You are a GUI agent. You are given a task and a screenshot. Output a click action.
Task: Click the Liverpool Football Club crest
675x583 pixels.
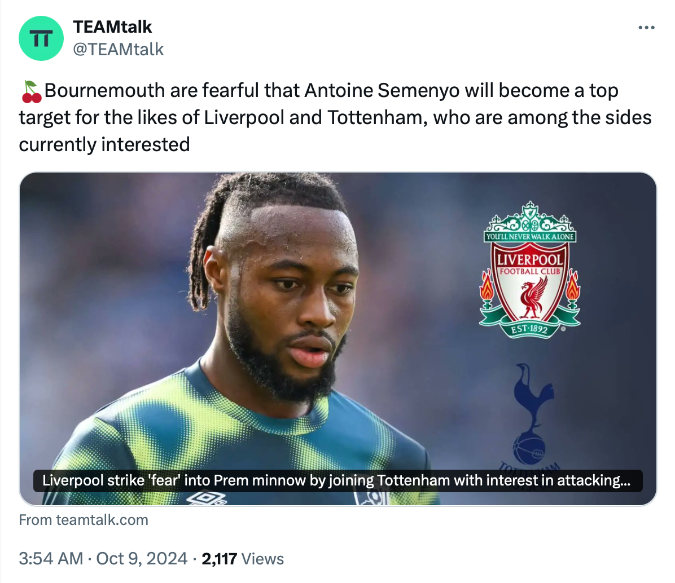[x=530, y=268]
